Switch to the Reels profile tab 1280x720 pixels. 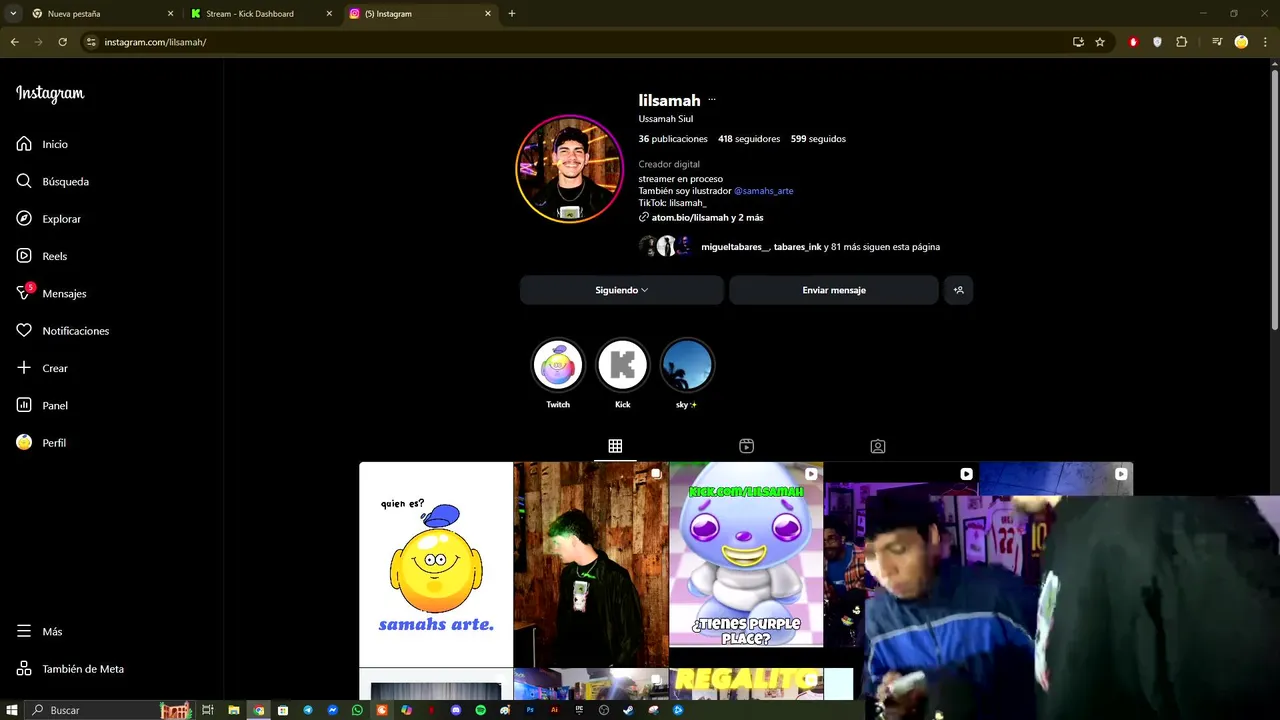click(x=746, y=446)
